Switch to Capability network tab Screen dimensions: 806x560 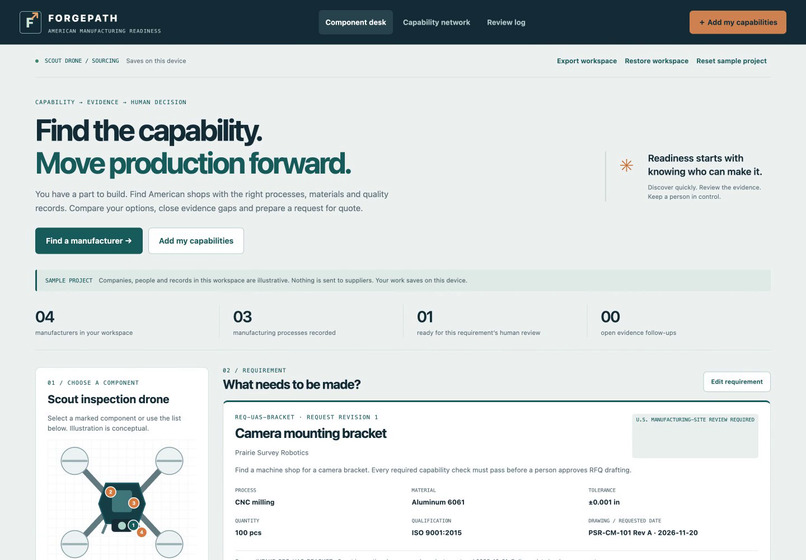click(x=436, y=22)
